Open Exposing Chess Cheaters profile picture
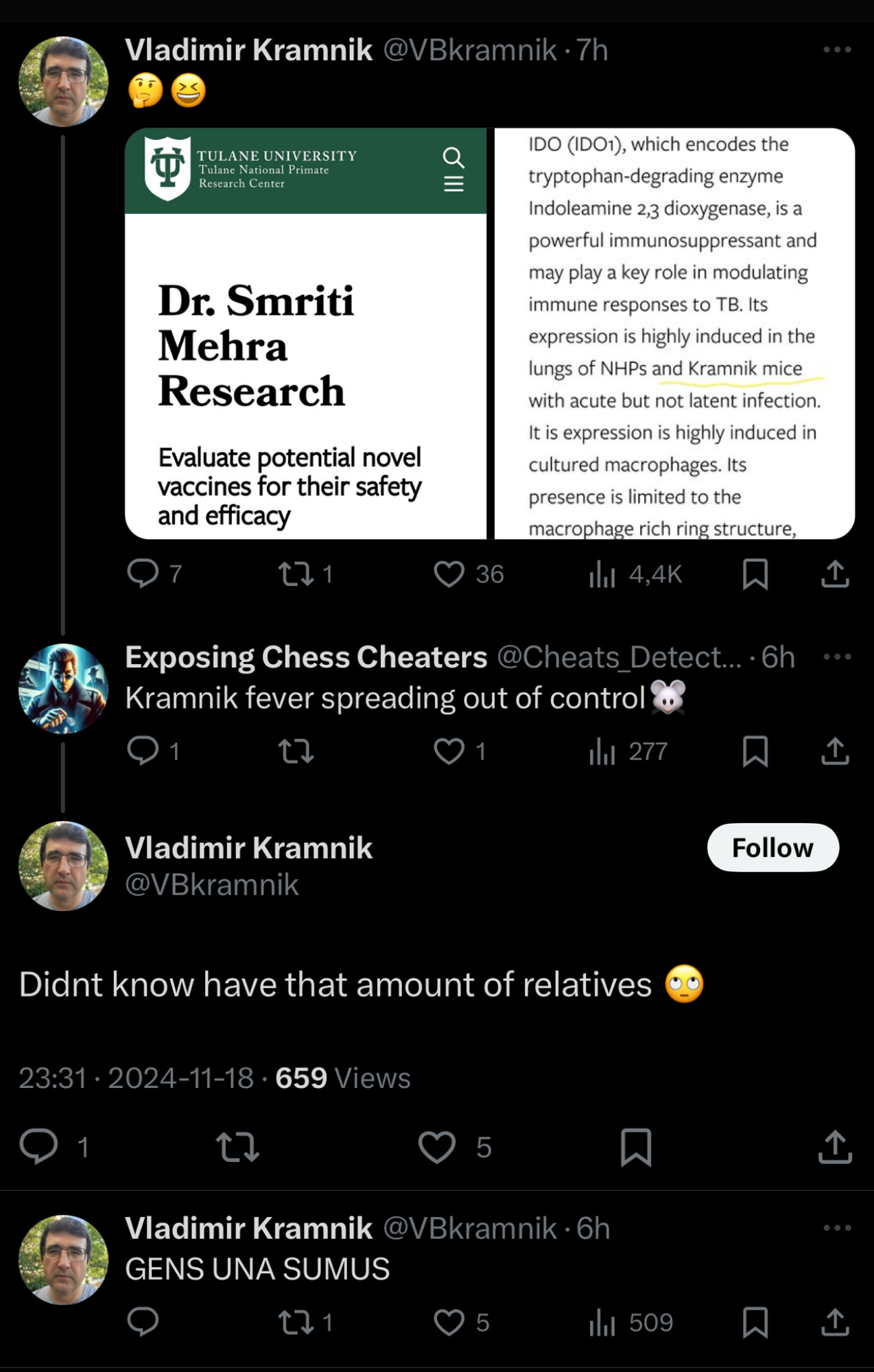874x1372 pixels. click(x=63, y=689)
